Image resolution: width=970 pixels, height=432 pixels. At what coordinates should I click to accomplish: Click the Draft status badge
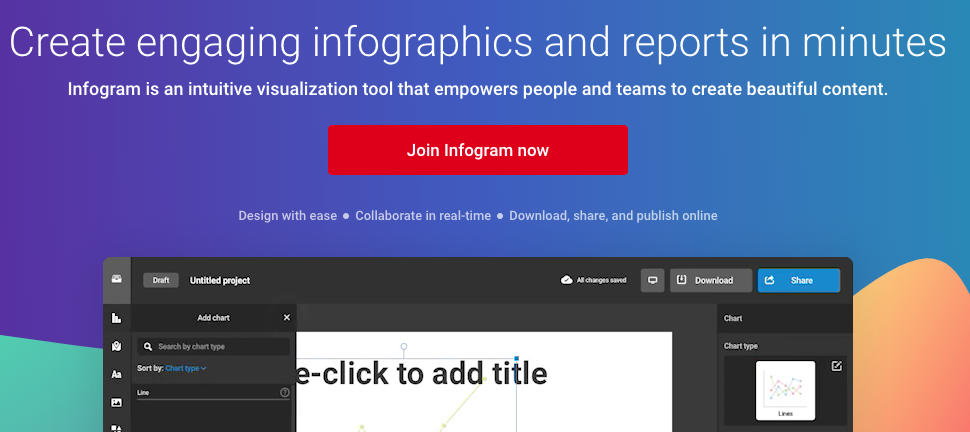point(161,280)
